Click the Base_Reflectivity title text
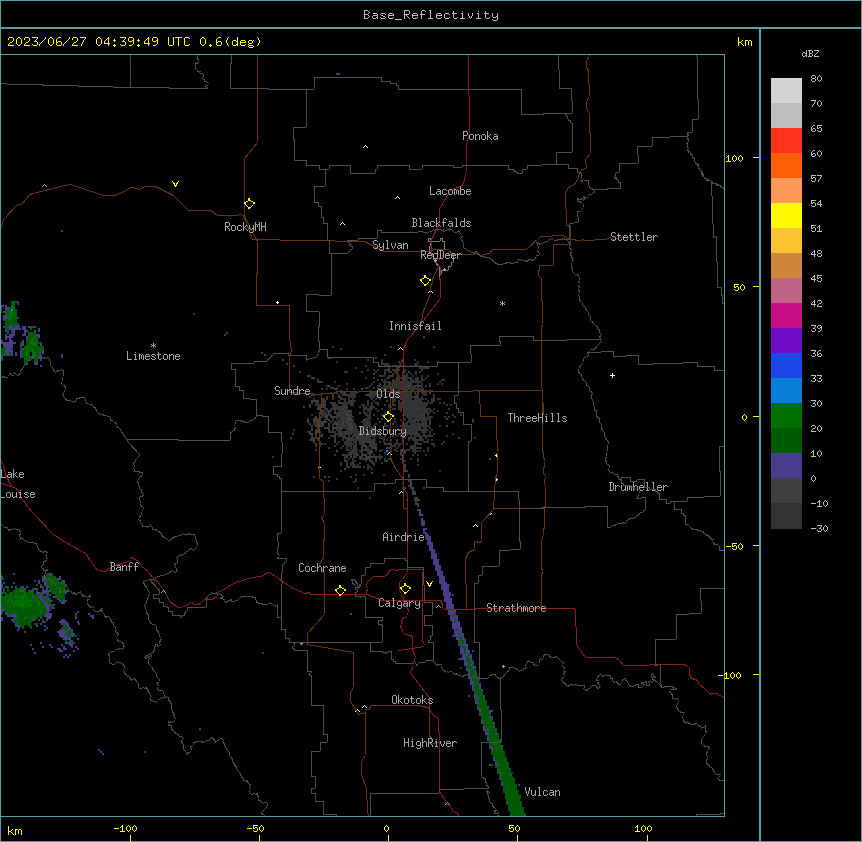This screenshot has width=862, height=842. pyautogui.click(x=431, y=15)
